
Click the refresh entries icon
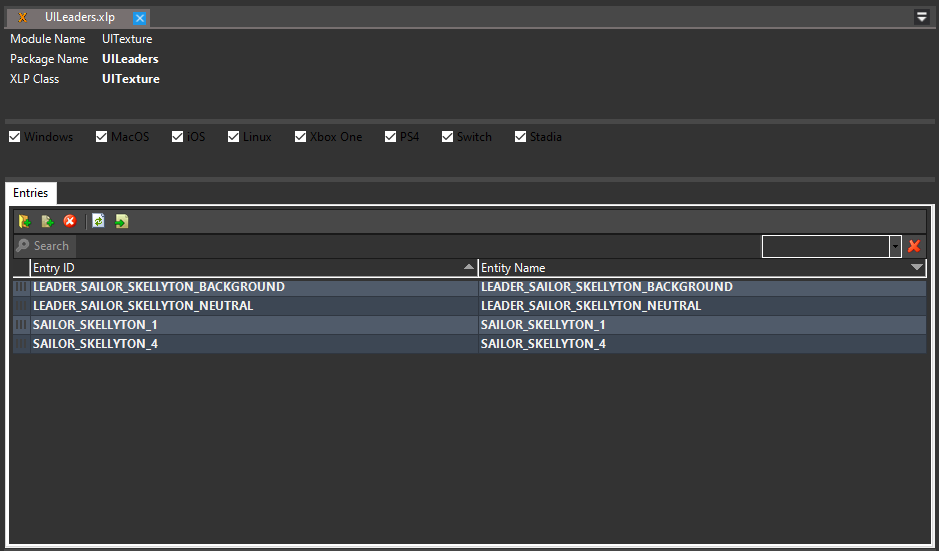pos(98,221)
